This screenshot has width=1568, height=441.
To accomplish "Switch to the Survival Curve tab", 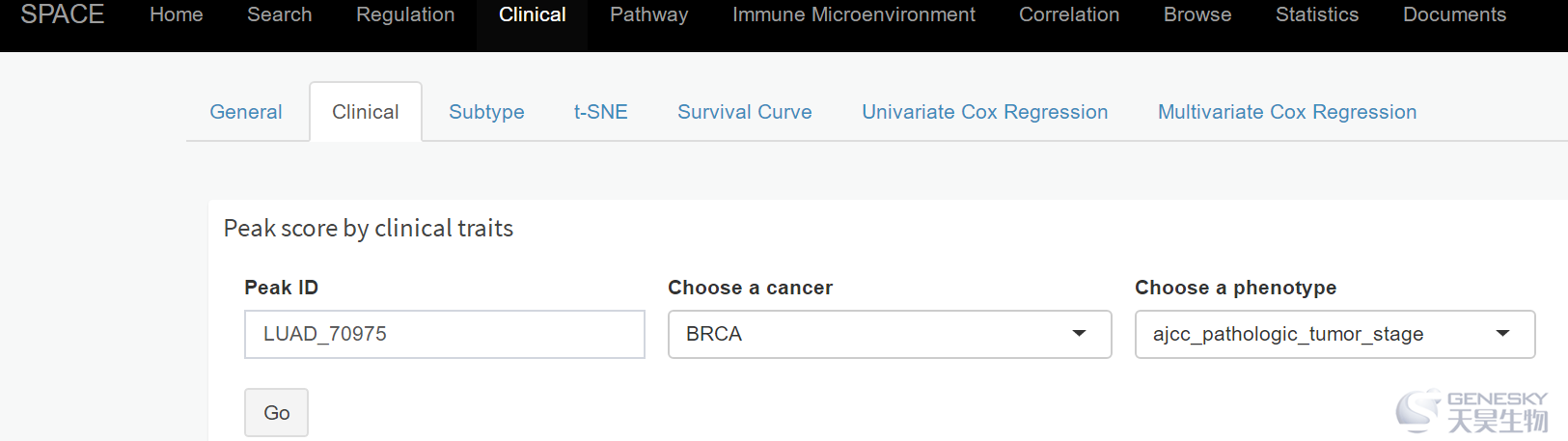I will [x=745, y=112].
